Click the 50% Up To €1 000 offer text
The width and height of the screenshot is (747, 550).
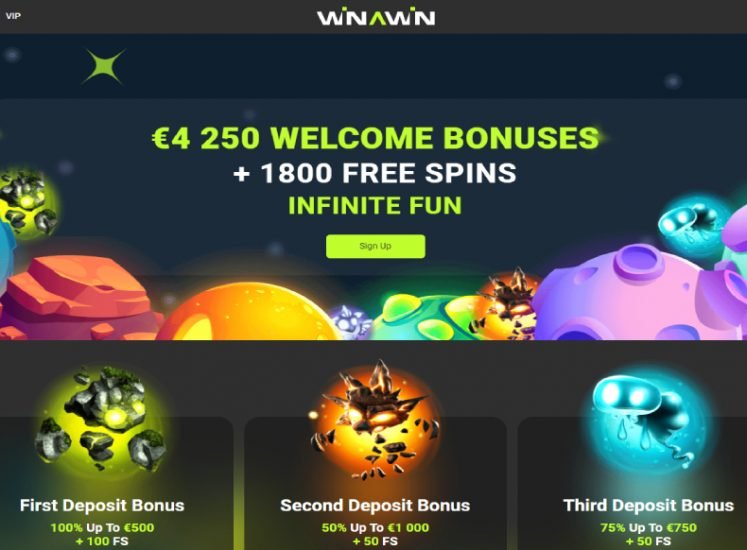[x=375, y=528]
